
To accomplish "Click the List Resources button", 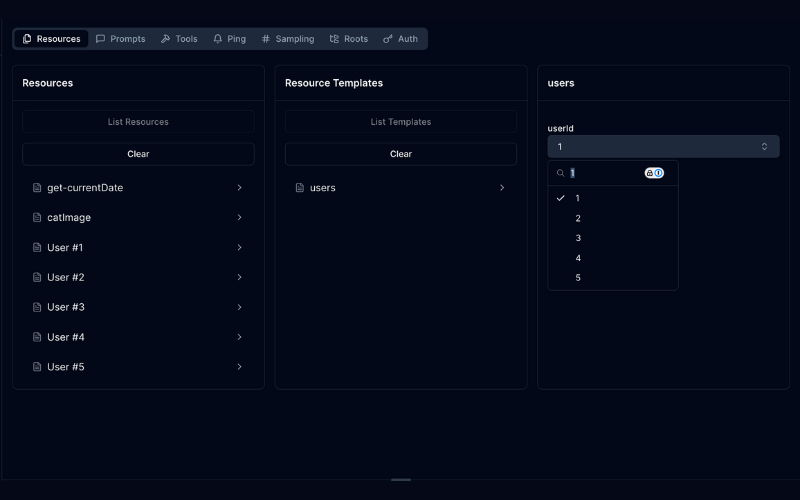I will pos(138,122).
